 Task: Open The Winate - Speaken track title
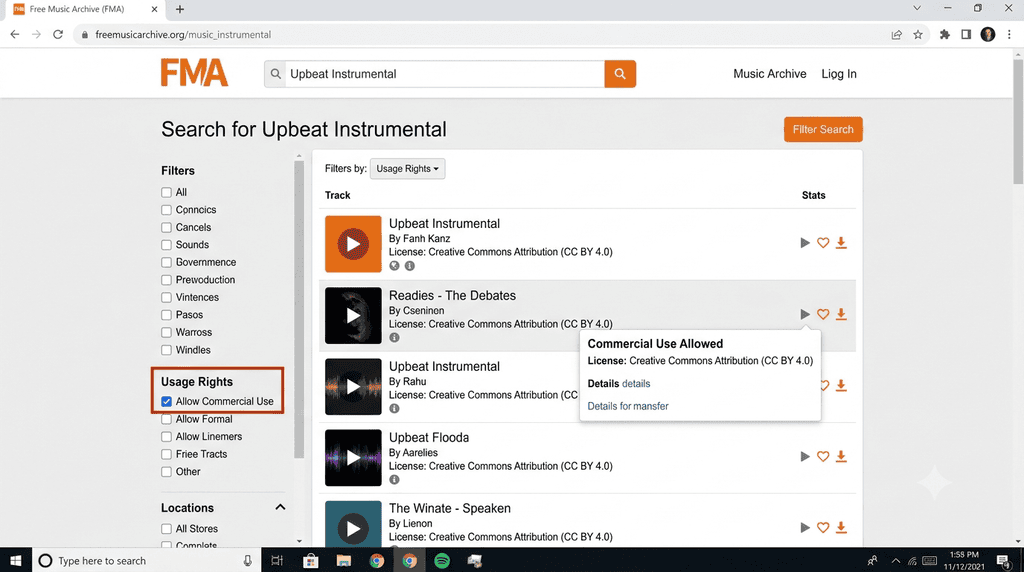449,508
